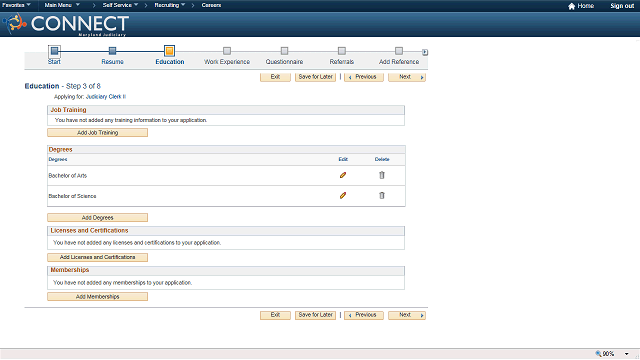The height and width of the screenshot is (360, 640).
Task: Delete the Bachelor of Arts degree
Action: [382, 175]
